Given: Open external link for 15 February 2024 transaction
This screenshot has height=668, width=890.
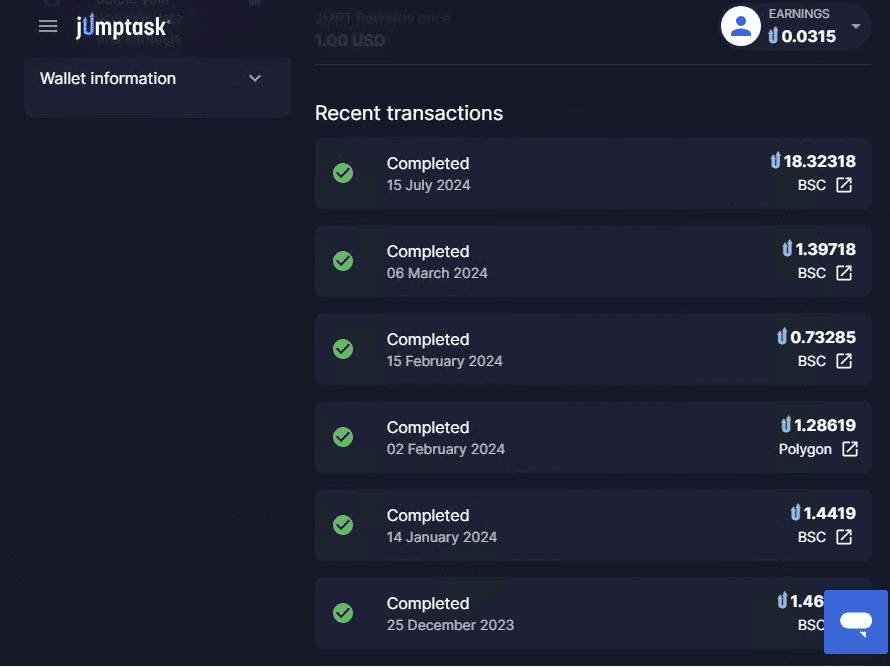Looking at the screenshot, I should pyautogui.click(x=844, y=361).
